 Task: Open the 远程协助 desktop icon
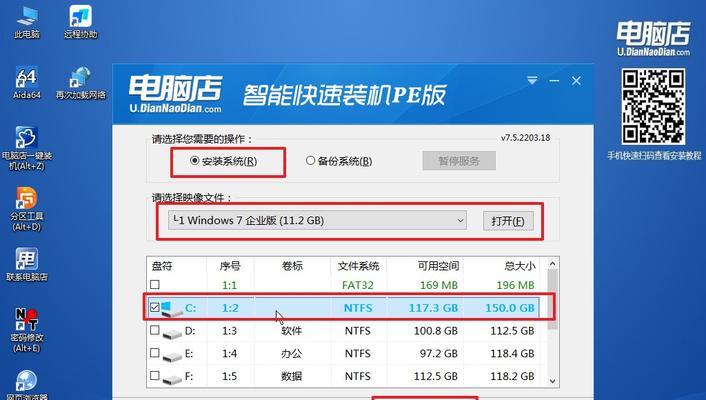[81, 22]
